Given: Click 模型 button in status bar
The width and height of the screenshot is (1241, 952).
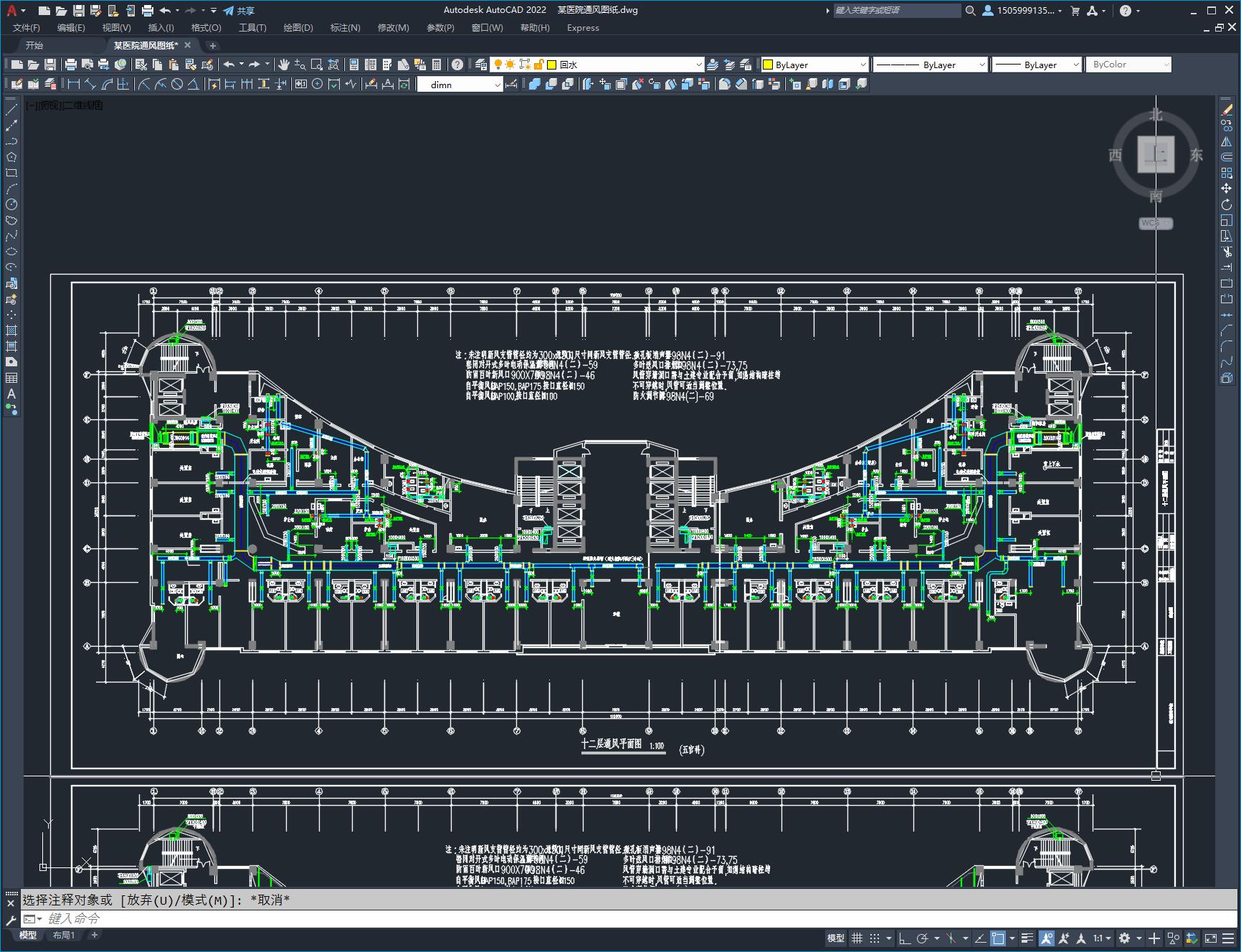Looking at the screenshot, I should [x=835, y=938].
